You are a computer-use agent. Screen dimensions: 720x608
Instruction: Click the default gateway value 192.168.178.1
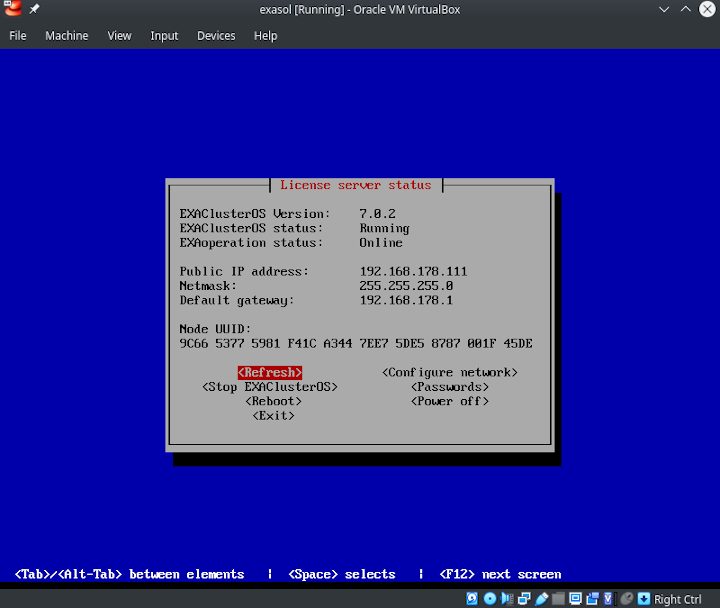pos(406,300)
